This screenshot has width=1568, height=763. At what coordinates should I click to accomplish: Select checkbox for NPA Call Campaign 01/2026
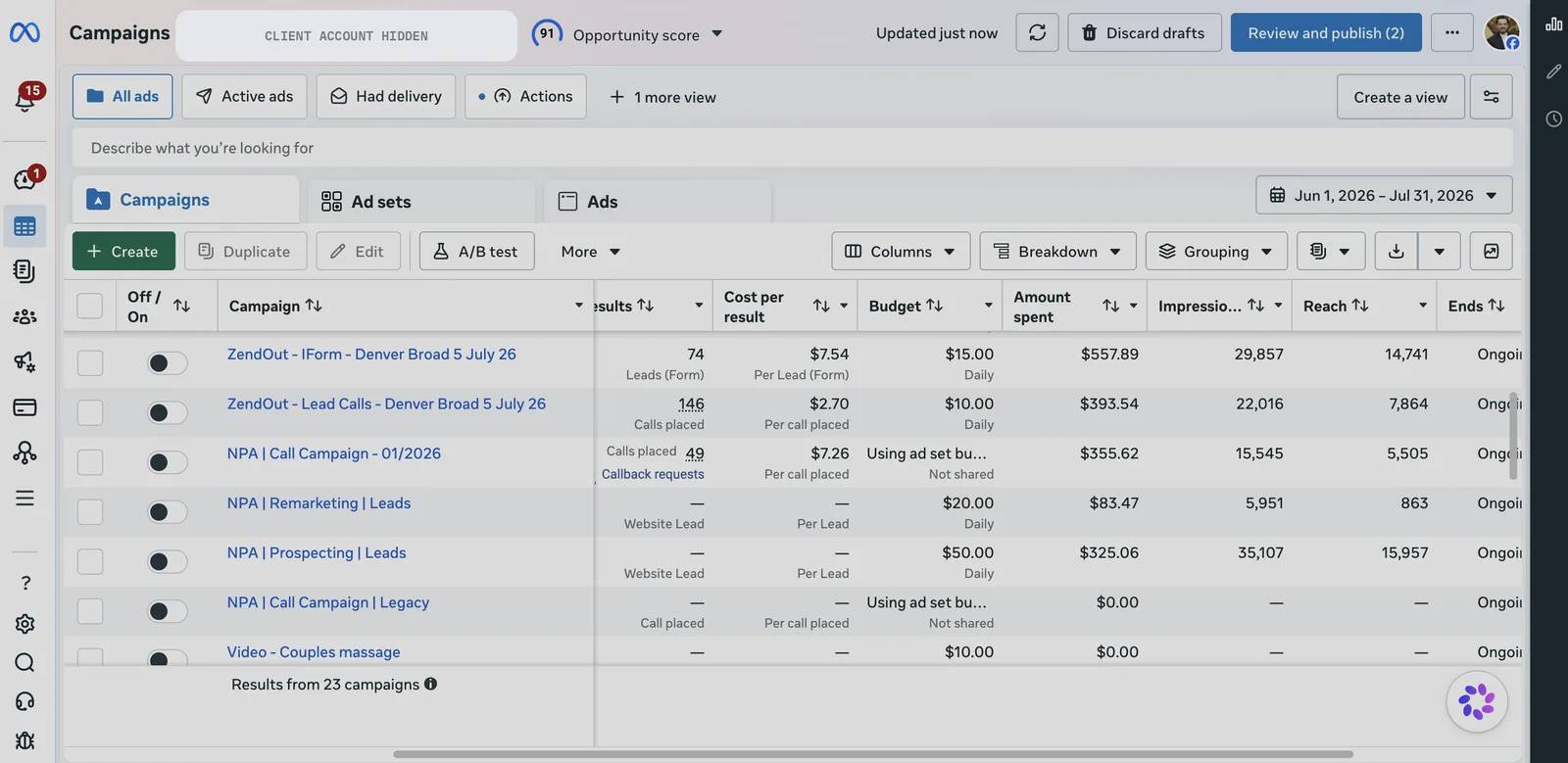tap(90, 462)
